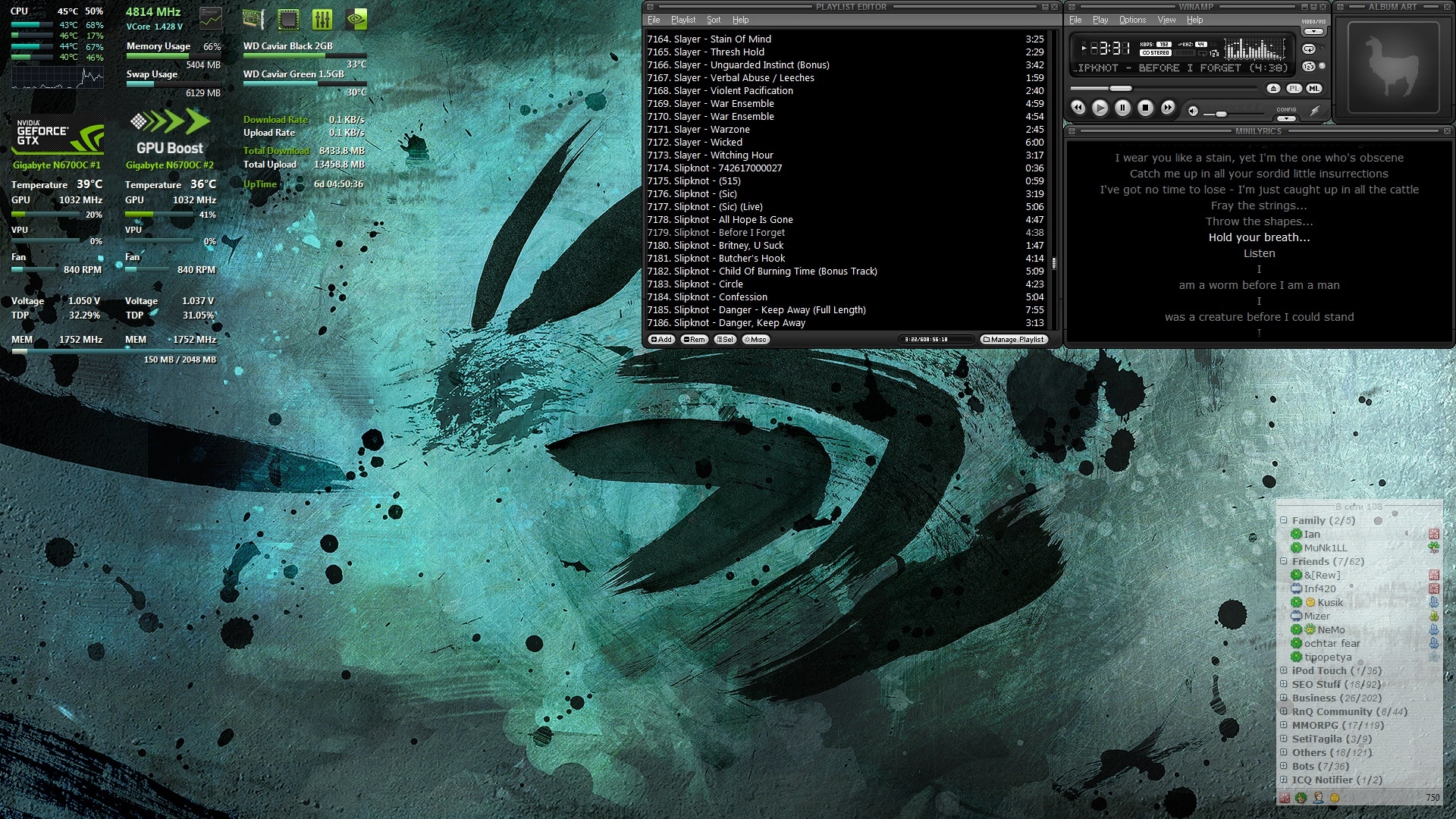This screenshot has width=1456, height=819.
Task: Go to previous track in Winamp
Action: pyautogui.click(x=1078, y=108)
